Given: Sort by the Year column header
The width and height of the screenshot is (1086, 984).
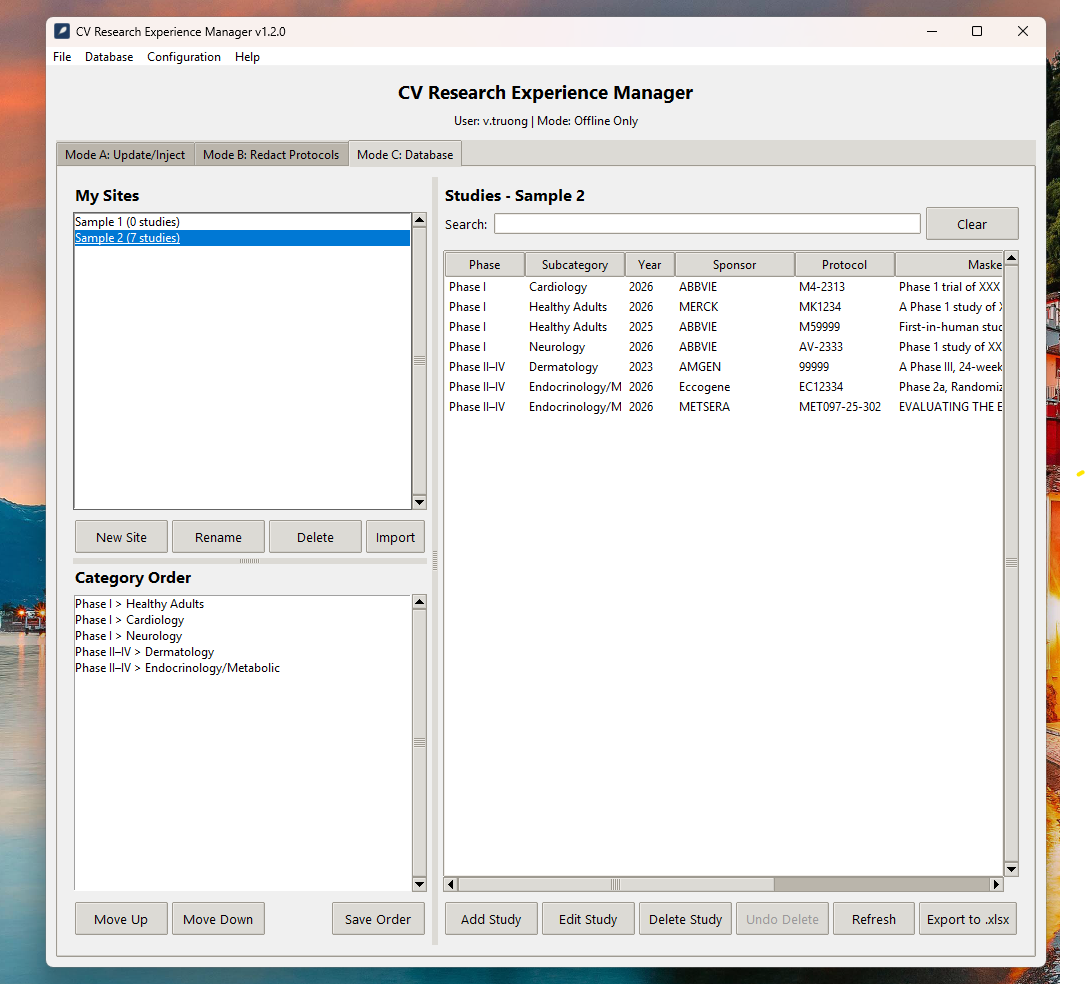Looking at the screenshot, I should click(650, 265).
